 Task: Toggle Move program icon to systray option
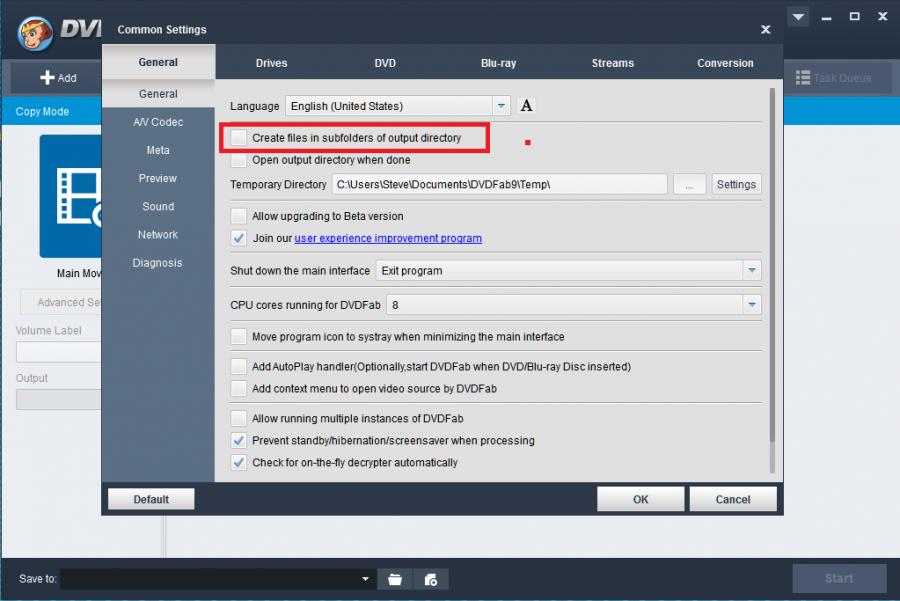coord(238,337)
